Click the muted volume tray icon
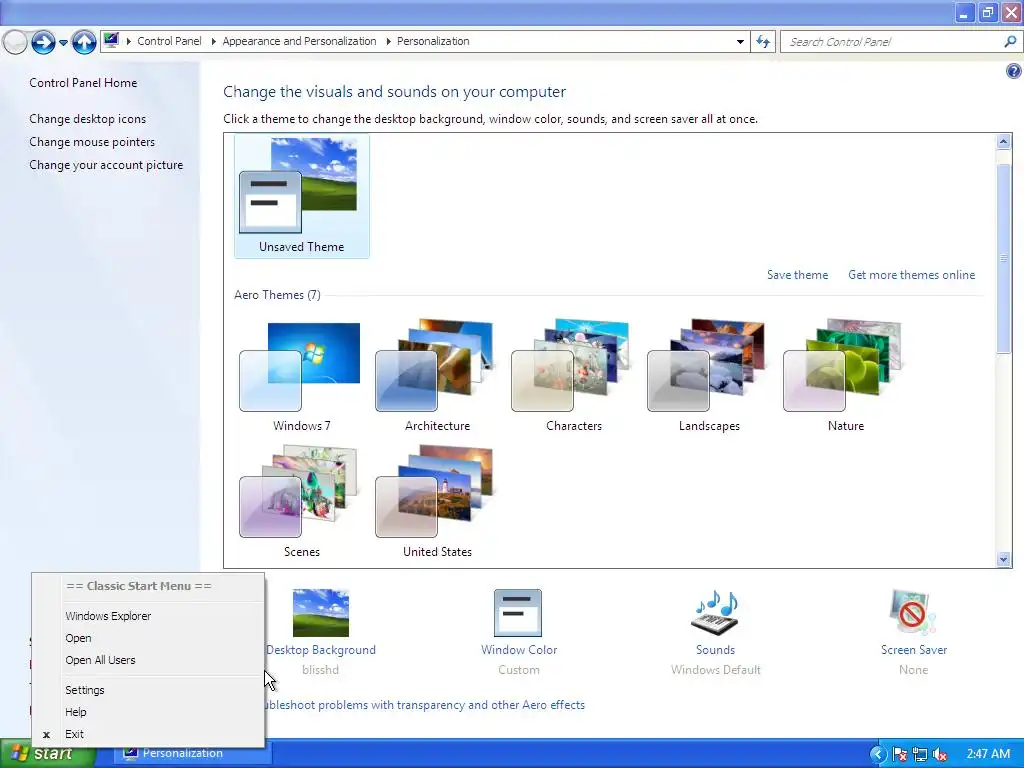1024x768 pixels. click(x=940, y=755)
